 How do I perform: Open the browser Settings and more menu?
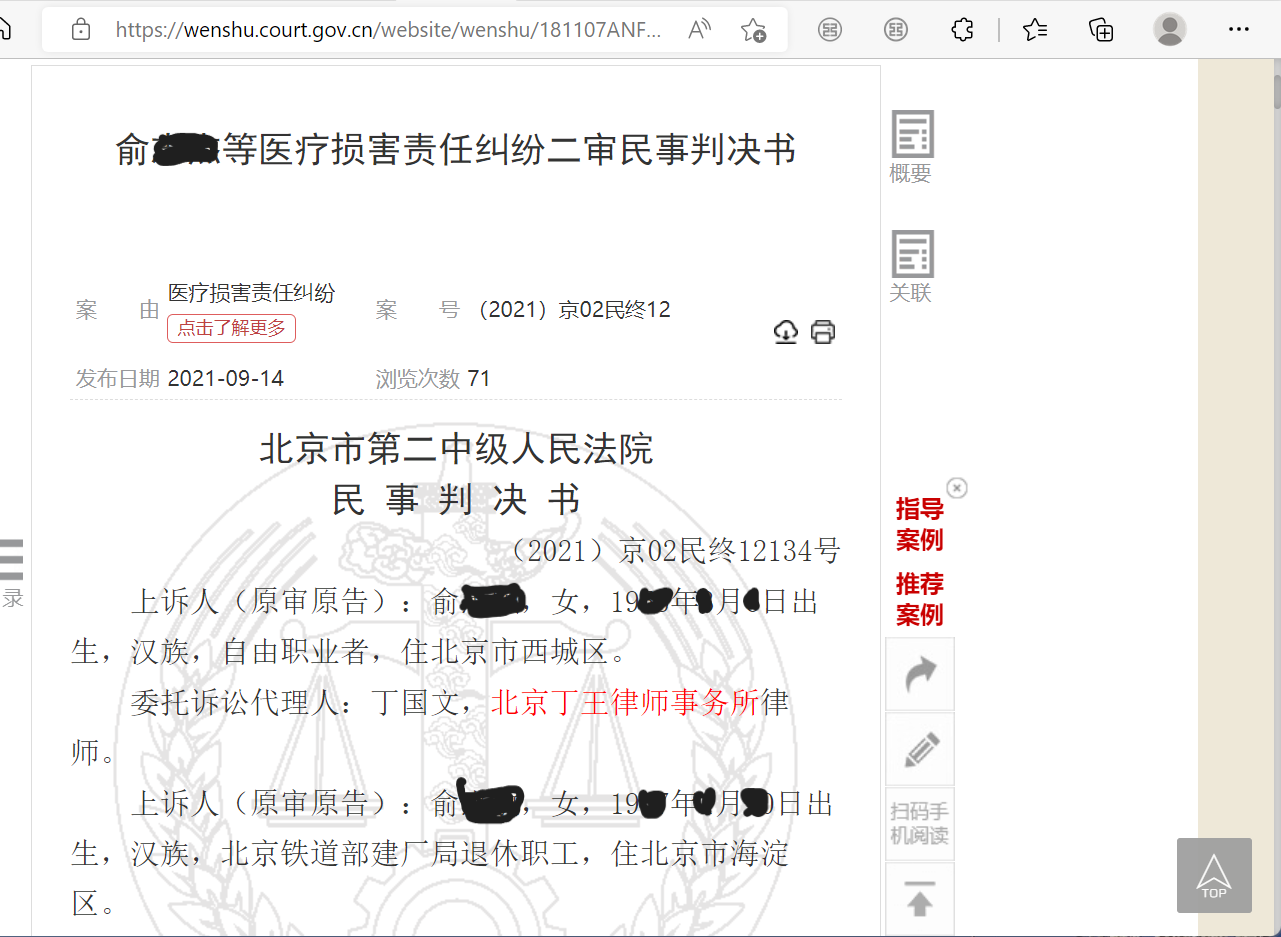pos(1239,30)
